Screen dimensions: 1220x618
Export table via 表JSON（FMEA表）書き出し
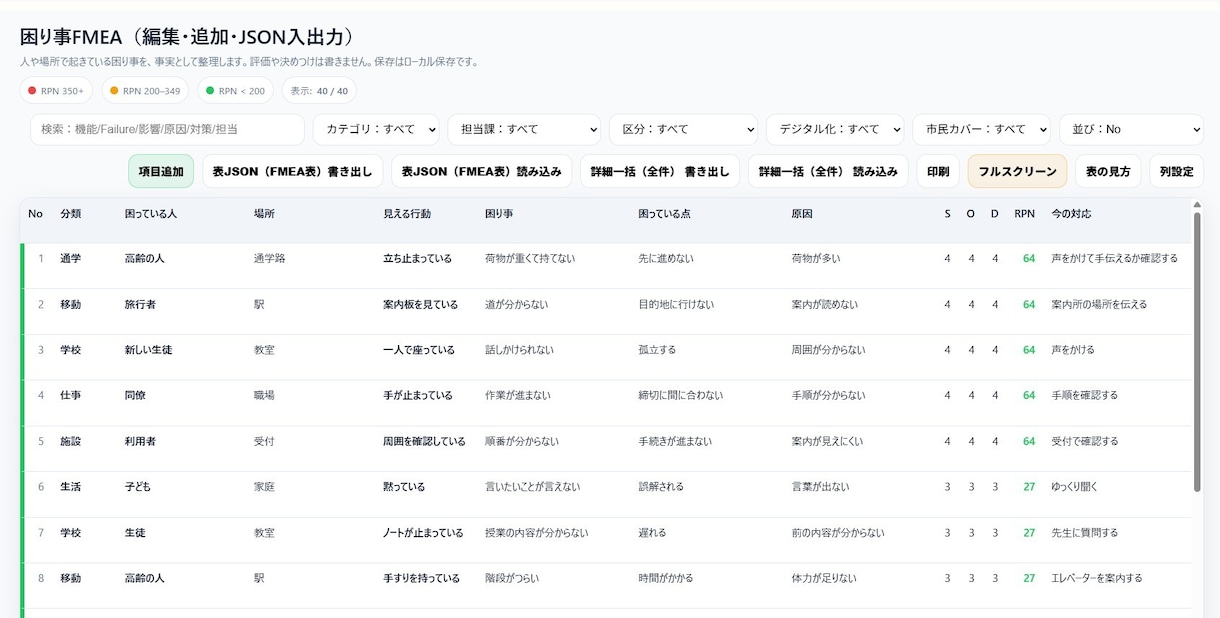(293, 171)
